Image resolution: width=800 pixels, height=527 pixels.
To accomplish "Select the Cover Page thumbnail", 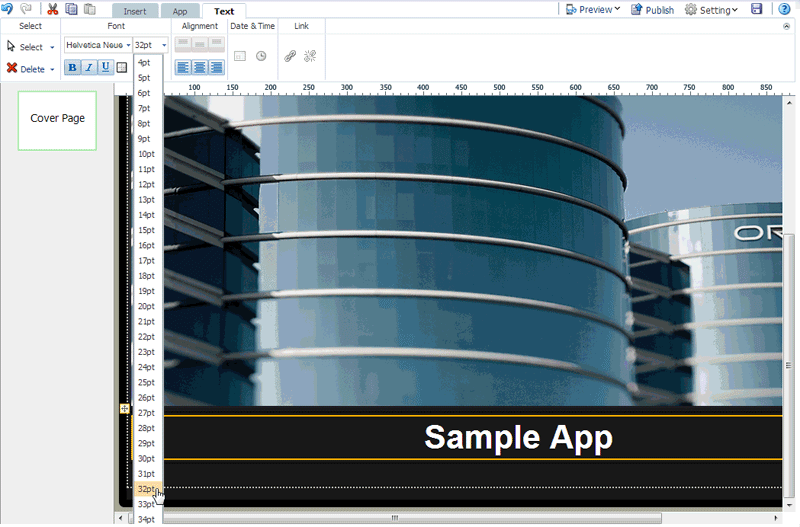I will pyautogui.click(x=57, y=120).
